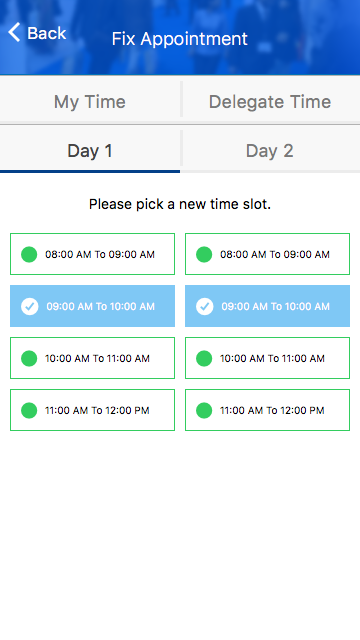Click green dot of left 11:00 AM slot
This screenshot has width=360, height=640.
[29, 410]
